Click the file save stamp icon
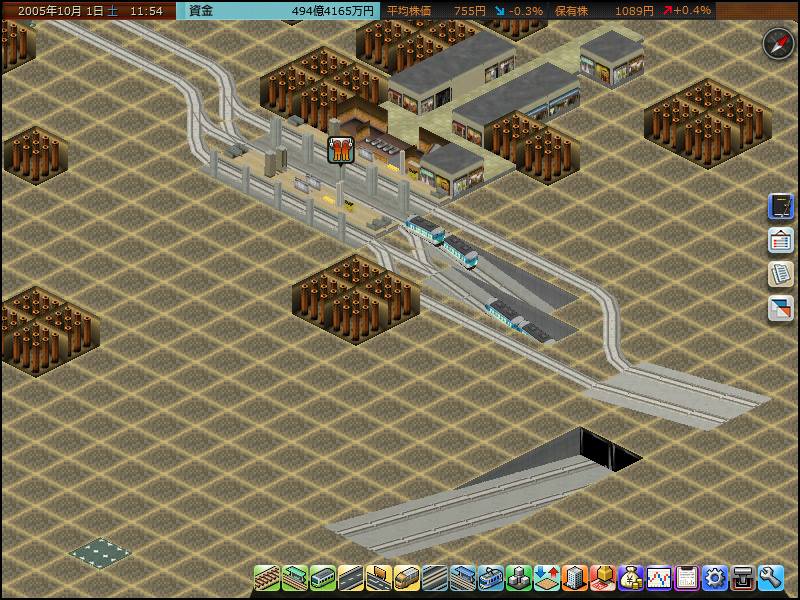This screenshot has height=600, width=800. click(742, 578)
